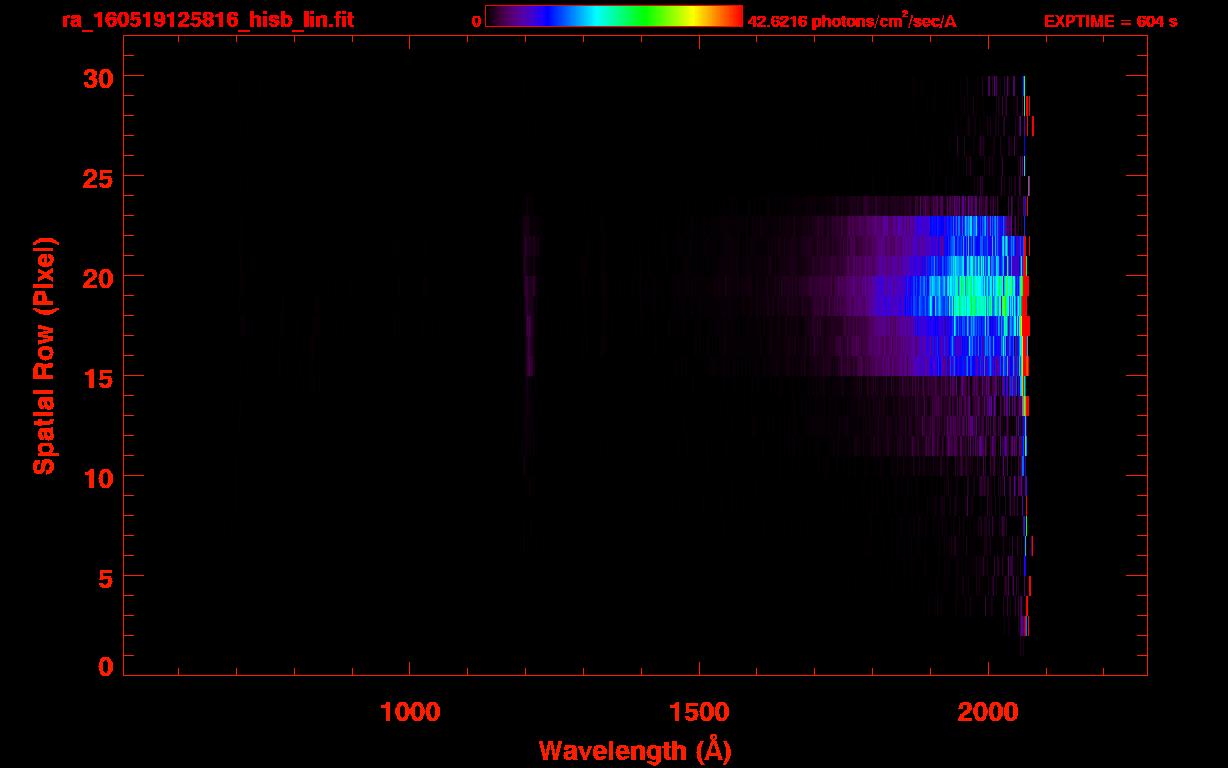Viewport: 1228px width, 768px height.
Task: Click the y-axis label 10
Action: tap(98, 477)
